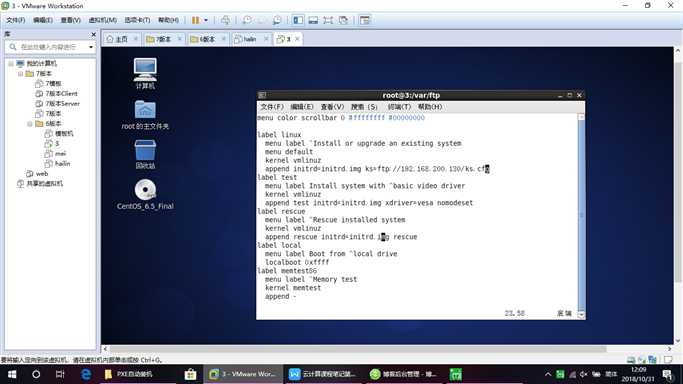Close the tab named 3
Image resolution: width=683 pixels, height=384 pixels.
pyautogui.click(x=297, y=39)
